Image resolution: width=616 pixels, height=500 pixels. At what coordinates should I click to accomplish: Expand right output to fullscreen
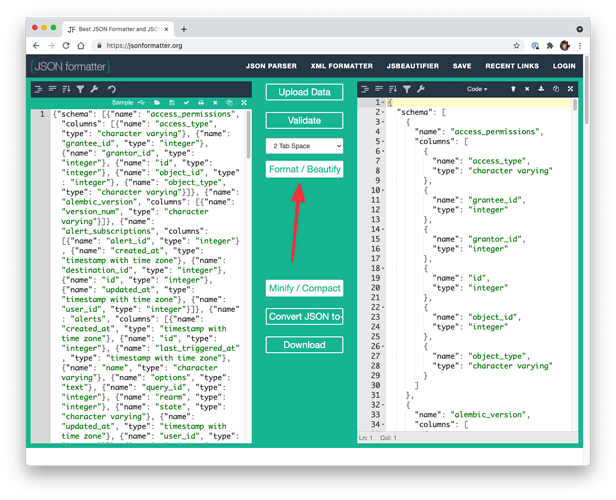(x=570, y=89)
